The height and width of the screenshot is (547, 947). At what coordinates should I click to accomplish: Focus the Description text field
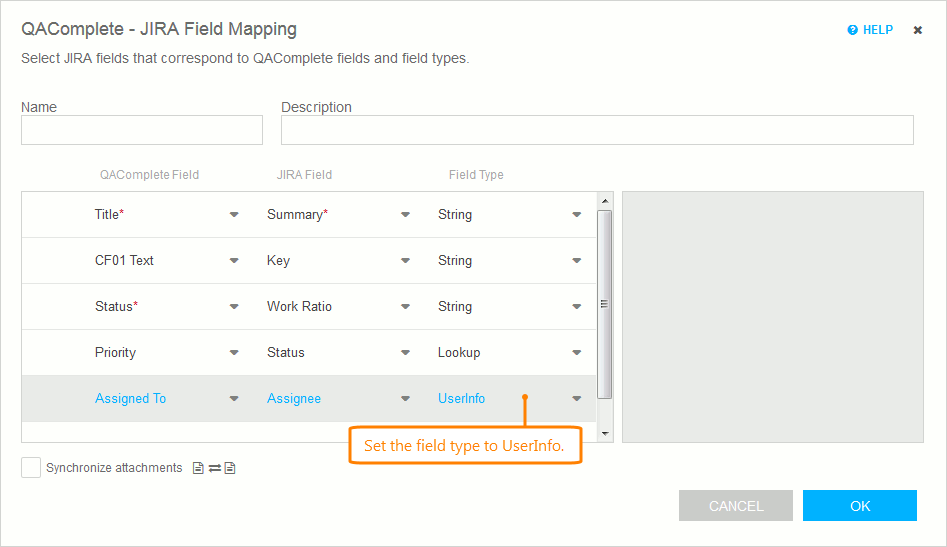(597, 130)
